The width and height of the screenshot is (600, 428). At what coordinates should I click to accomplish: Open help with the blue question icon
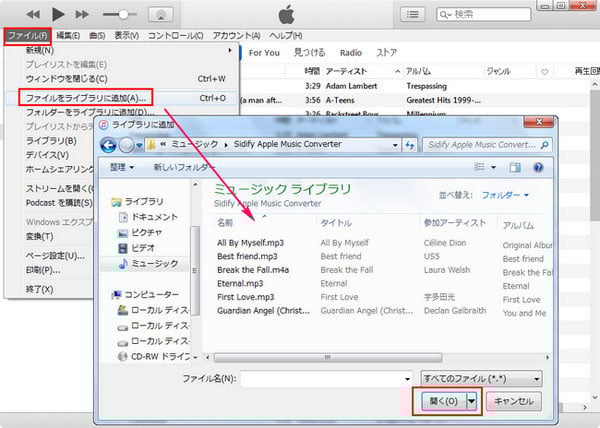coord(538,168)
